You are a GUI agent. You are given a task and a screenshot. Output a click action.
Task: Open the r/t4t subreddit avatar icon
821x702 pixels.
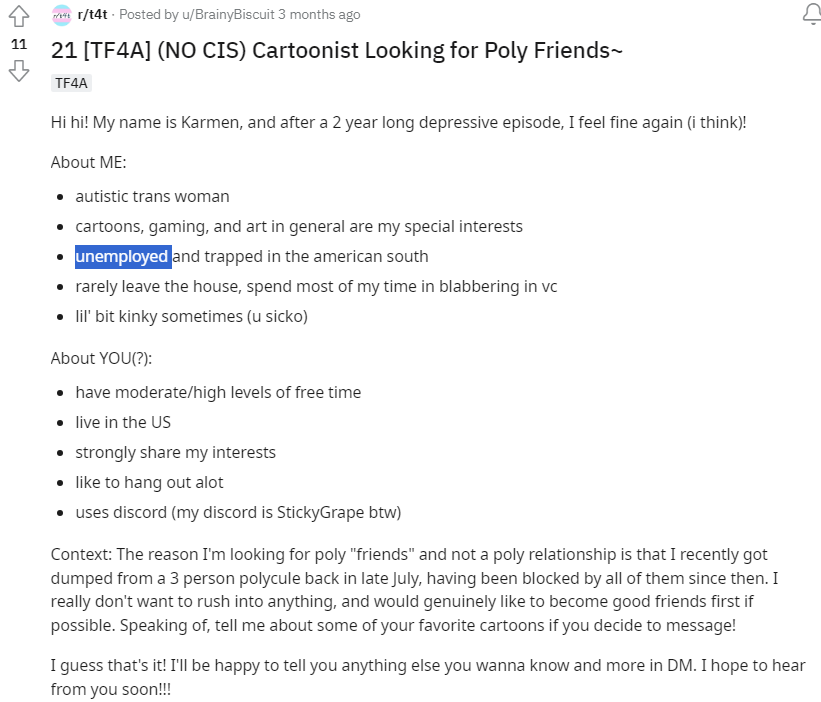62,15
